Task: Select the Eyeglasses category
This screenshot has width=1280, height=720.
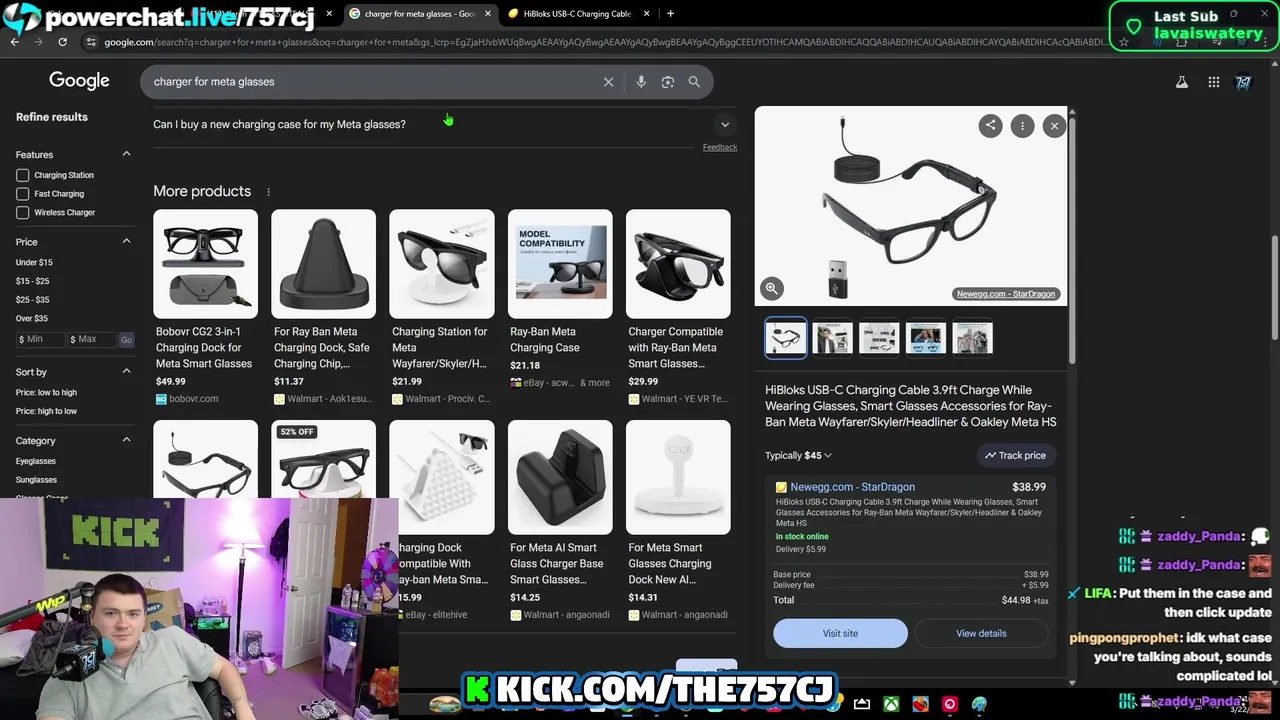Action: coord(36,461)
